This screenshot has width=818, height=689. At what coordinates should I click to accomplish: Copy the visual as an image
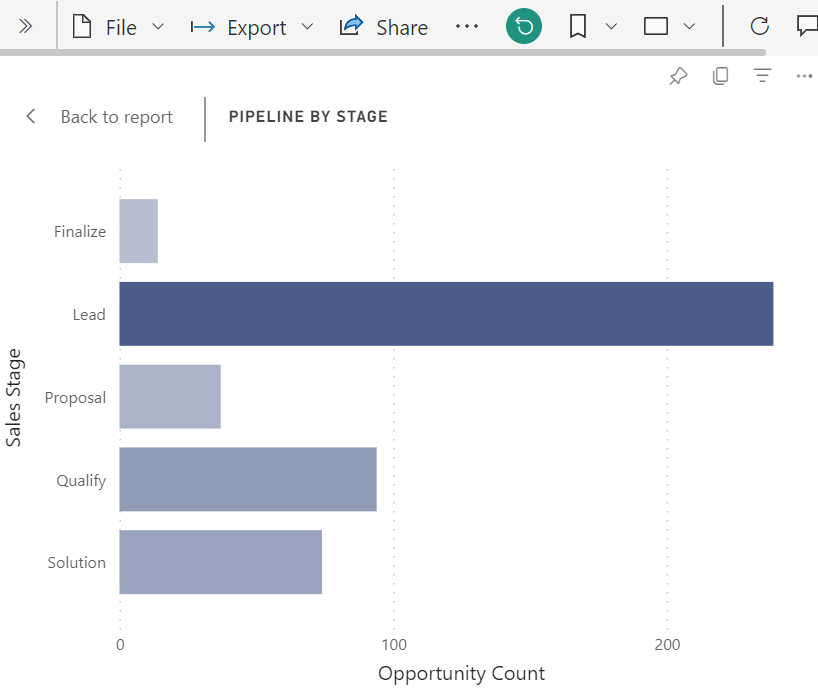(x=721, y=75)
